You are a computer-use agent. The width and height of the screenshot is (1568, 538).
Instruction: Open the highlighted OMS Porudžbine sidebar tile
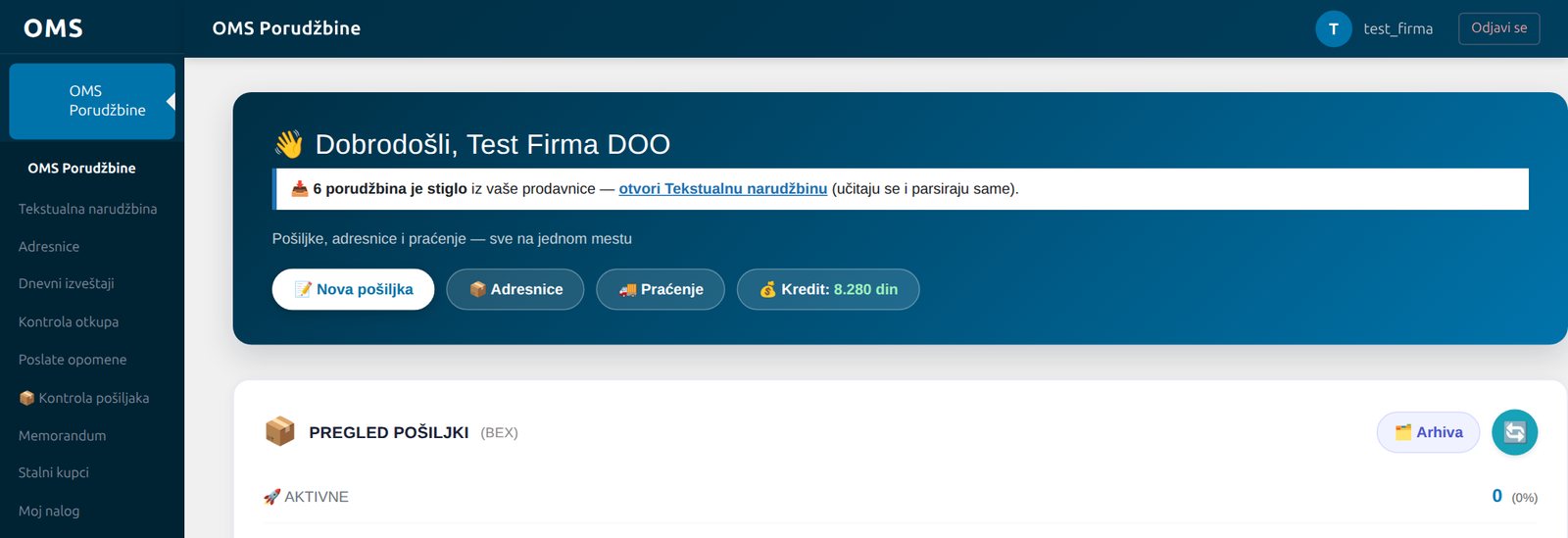[92, 101]
